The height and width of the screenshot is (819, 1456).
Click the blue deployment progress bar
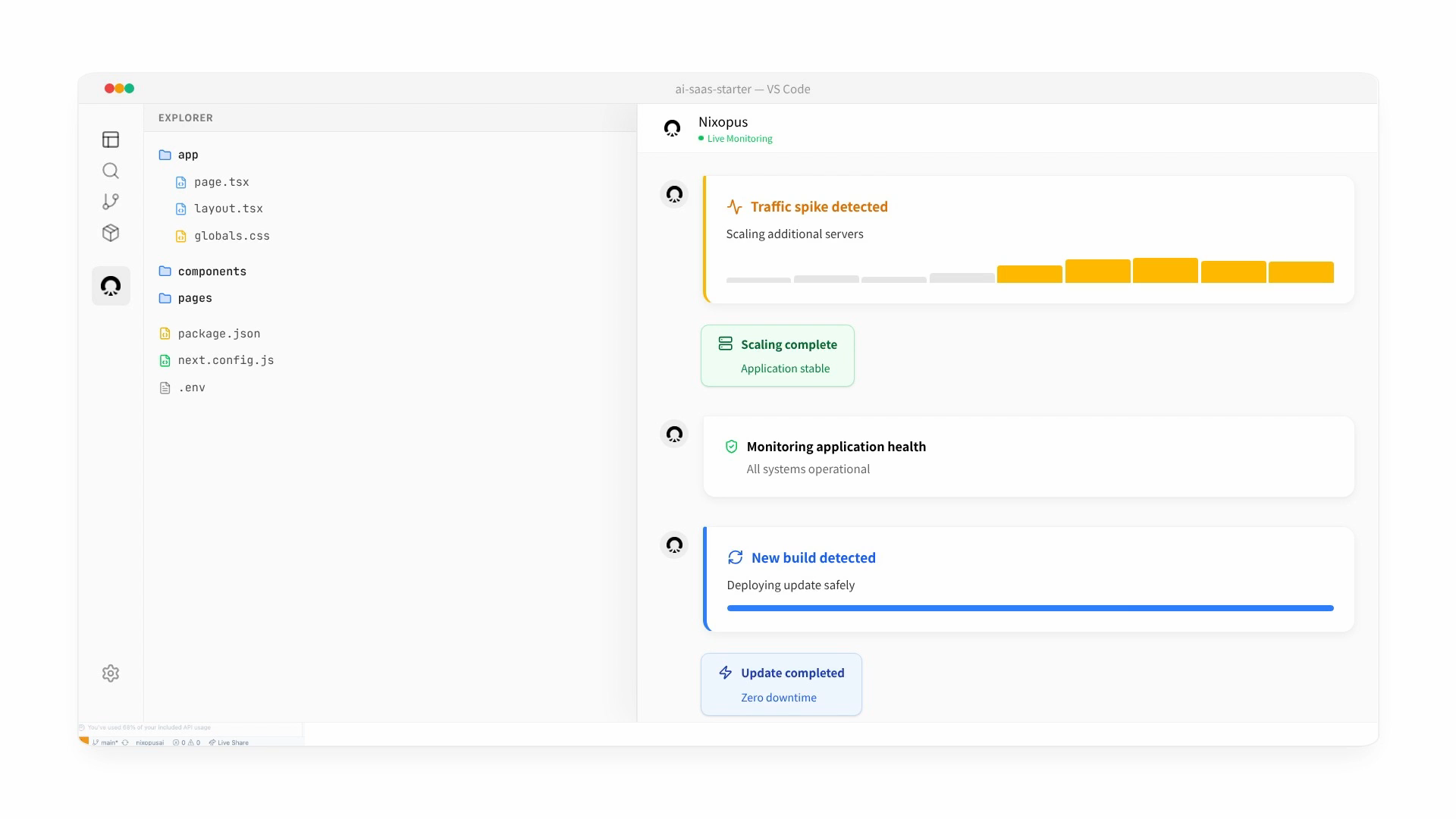point(1030,608)
